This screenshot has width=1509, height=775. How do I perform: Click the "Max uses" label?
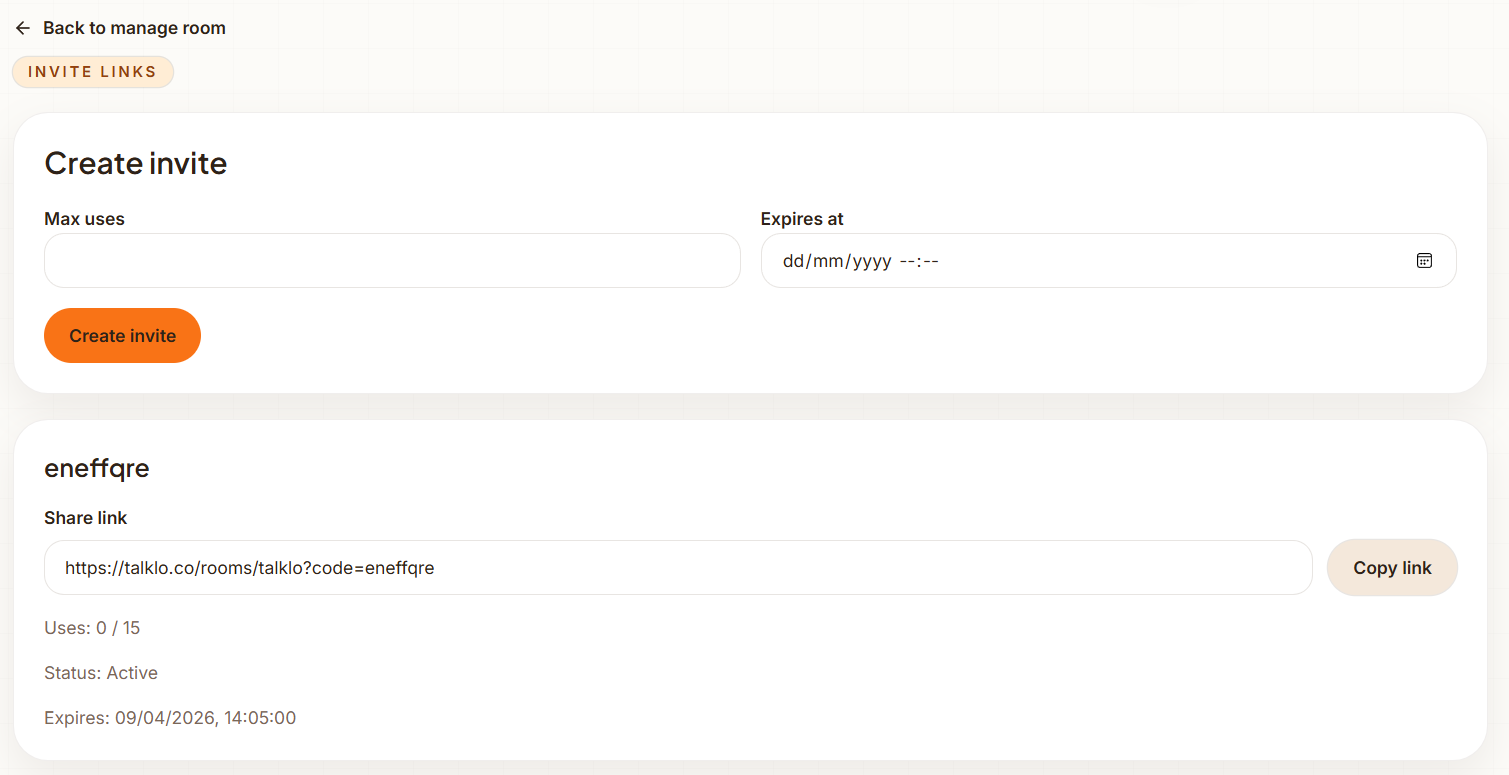pos(84,219)
